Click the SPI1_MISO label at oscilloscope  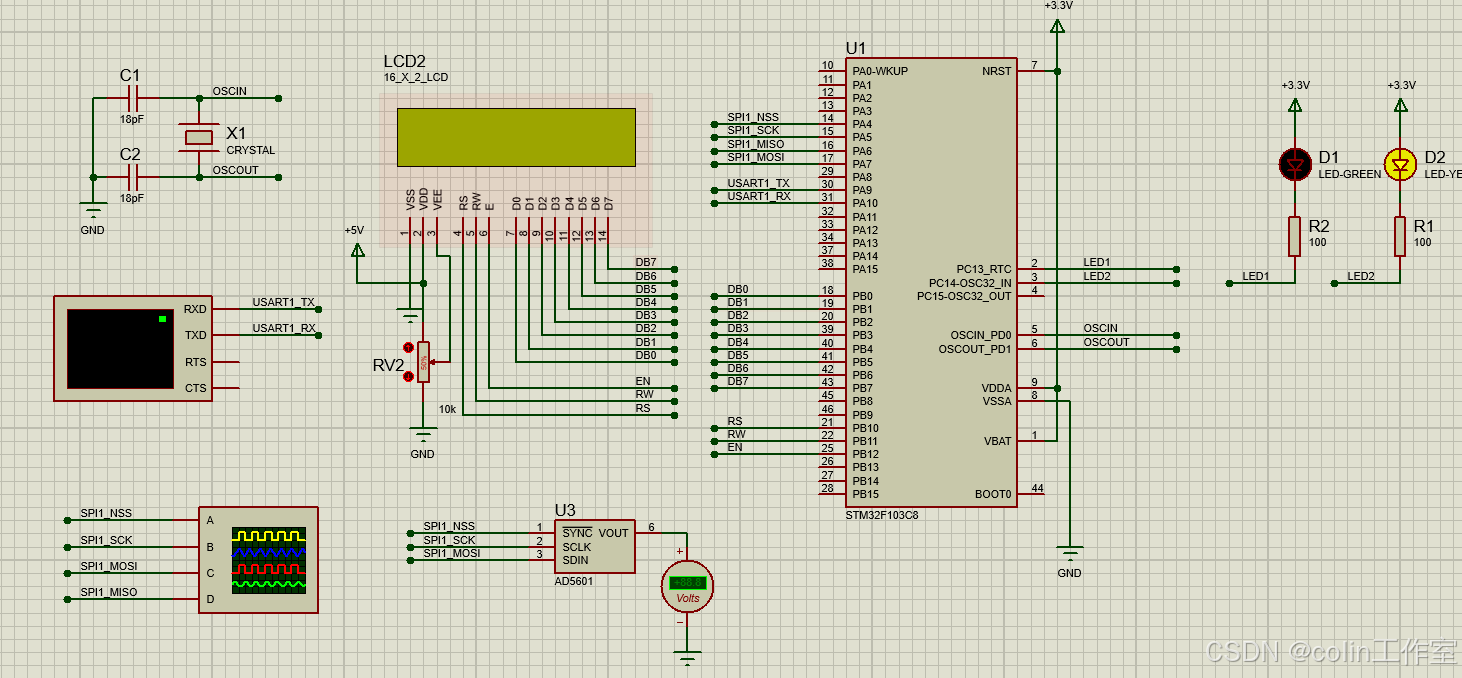(109, 592)
